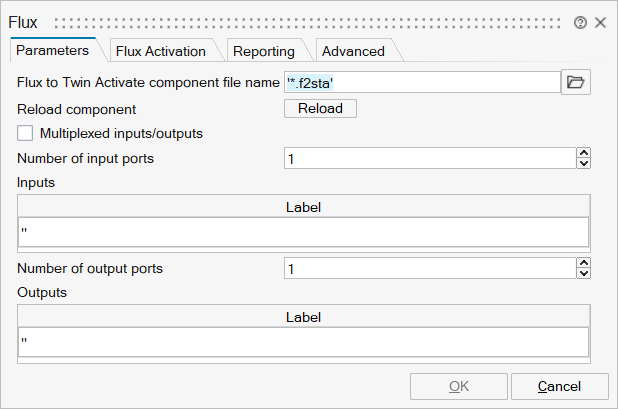Decrease number of output ports
The height and width of the screenshot is (409, 618).
[584, 273]
